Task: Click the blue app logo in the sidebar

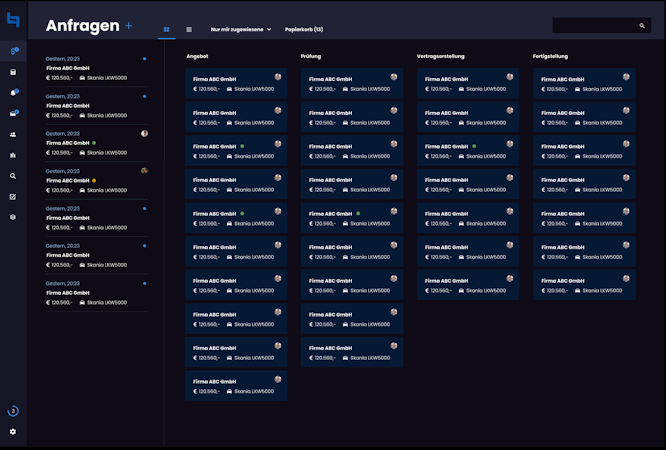Action: (x=13, y=19)
